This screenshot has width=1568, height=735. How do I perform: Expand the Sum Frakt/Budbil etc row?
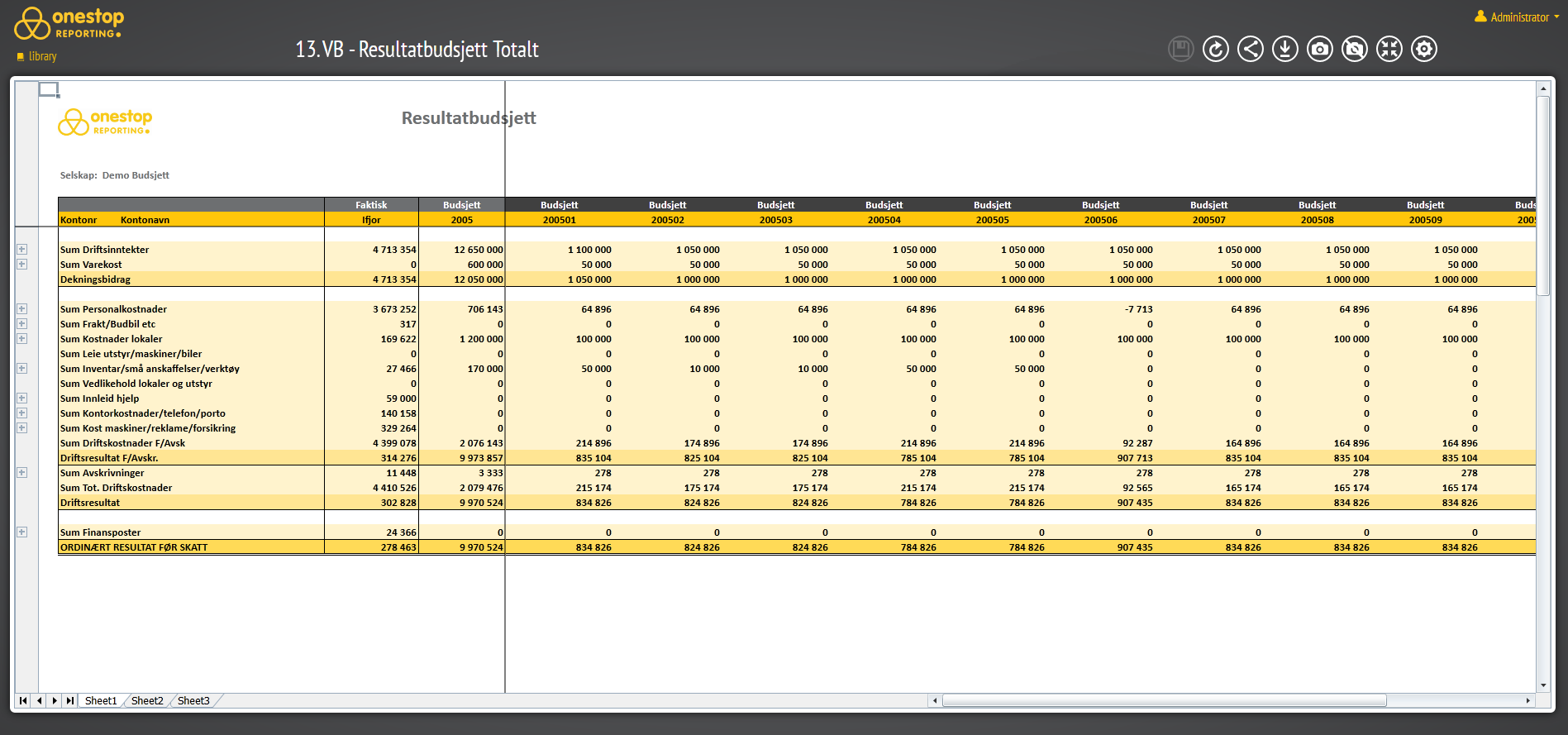22,324
